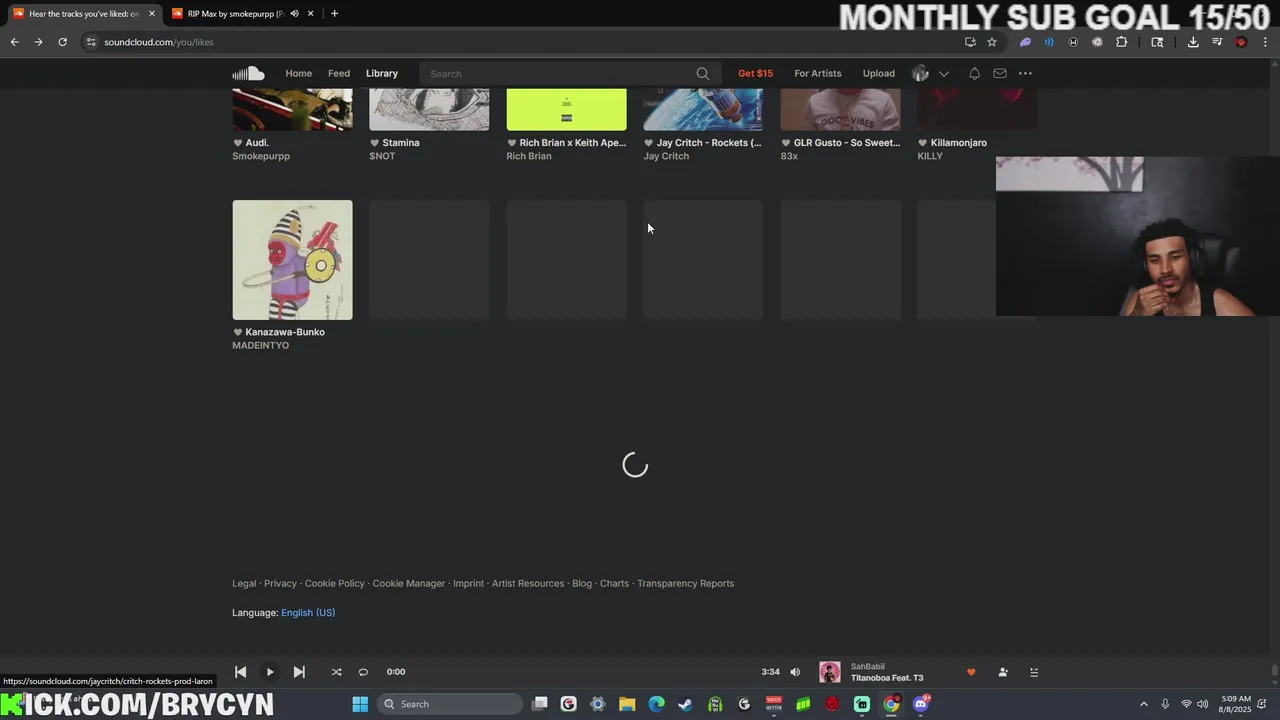Screen dimensions: 1280x720
Task: Click the player progress timeline bar
Action: point(585,672)
